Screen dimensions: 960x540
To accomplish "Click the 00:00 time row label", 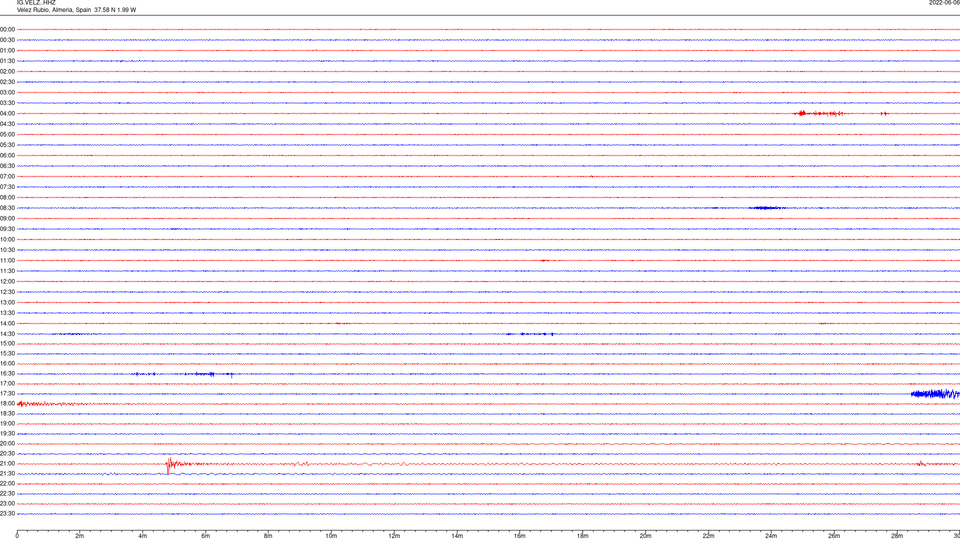I will [x=8, y=29].
